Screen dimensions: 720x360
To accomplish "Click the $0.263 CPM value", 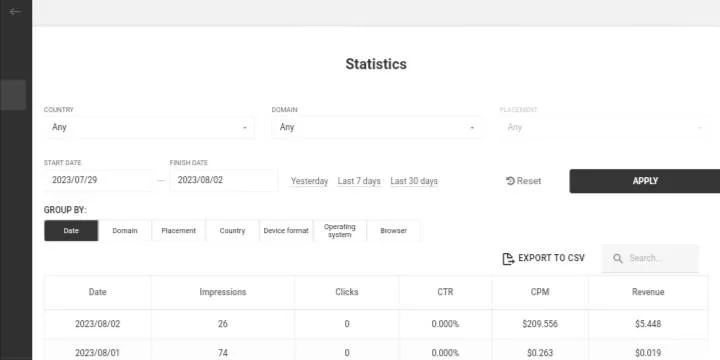I will pyautogui.click(x=540, y=353).
